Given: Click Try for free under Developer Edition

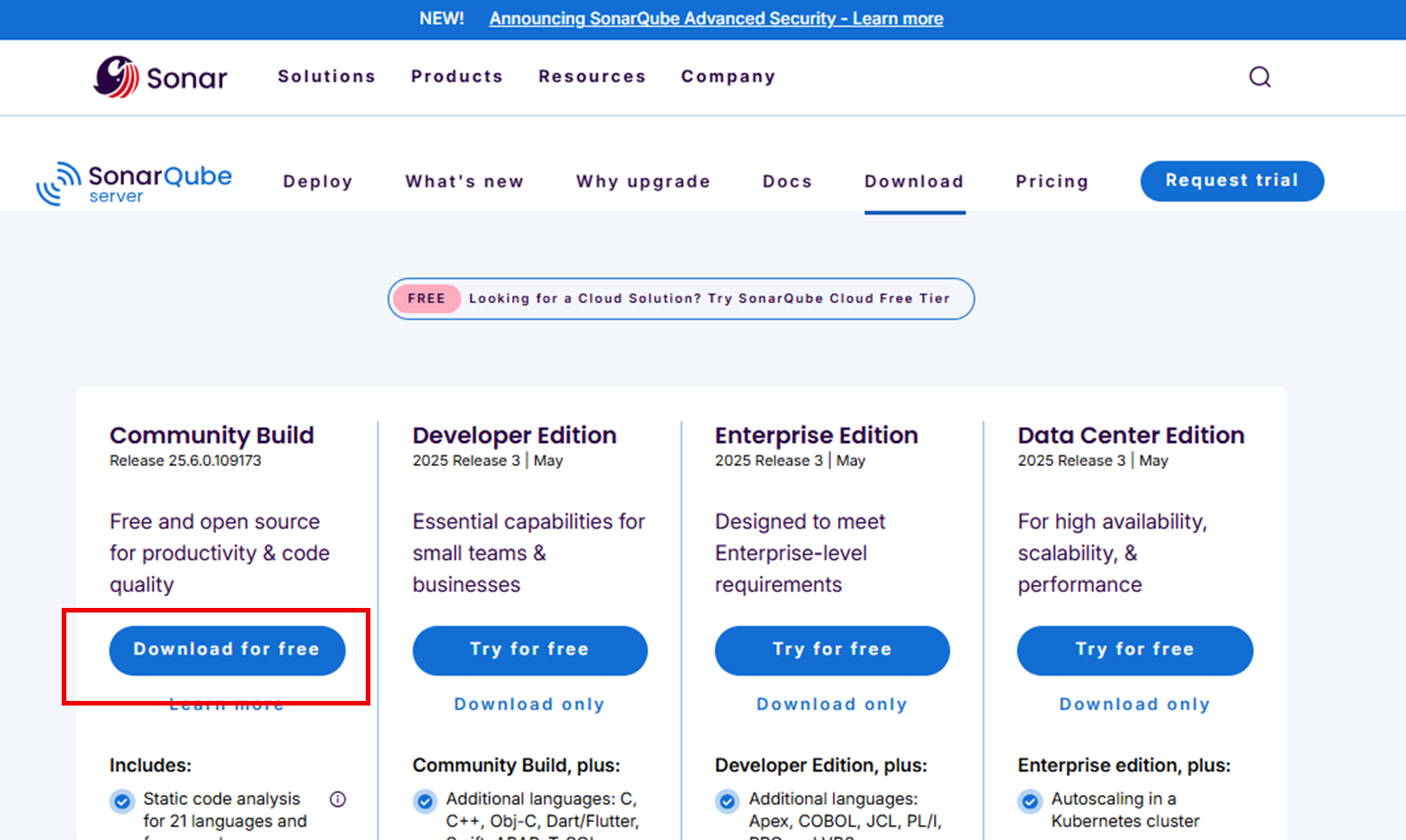Looking at the screenshot, I should (530, 650).
